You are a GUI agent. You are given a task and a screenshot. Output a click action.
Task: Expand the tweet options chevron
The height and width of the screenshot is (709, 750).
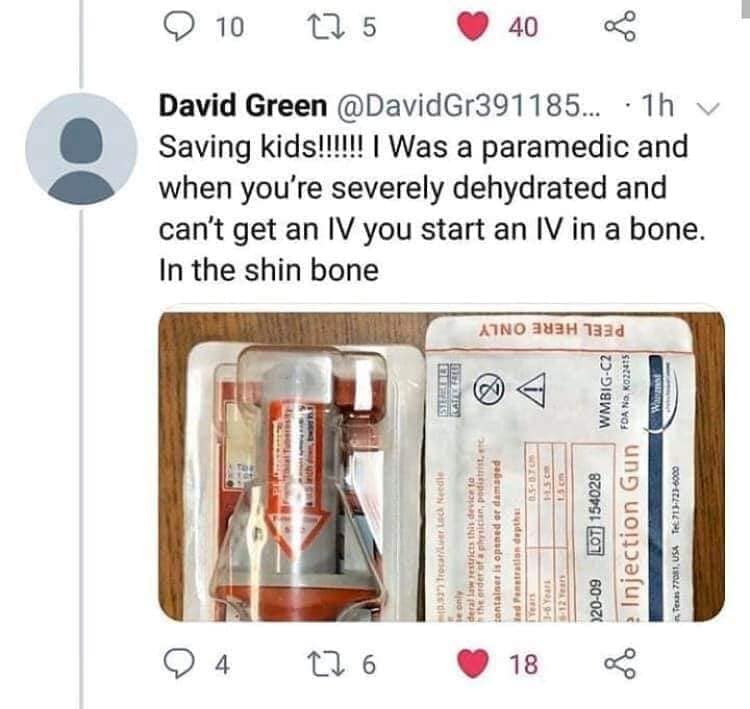coord(707,109)
